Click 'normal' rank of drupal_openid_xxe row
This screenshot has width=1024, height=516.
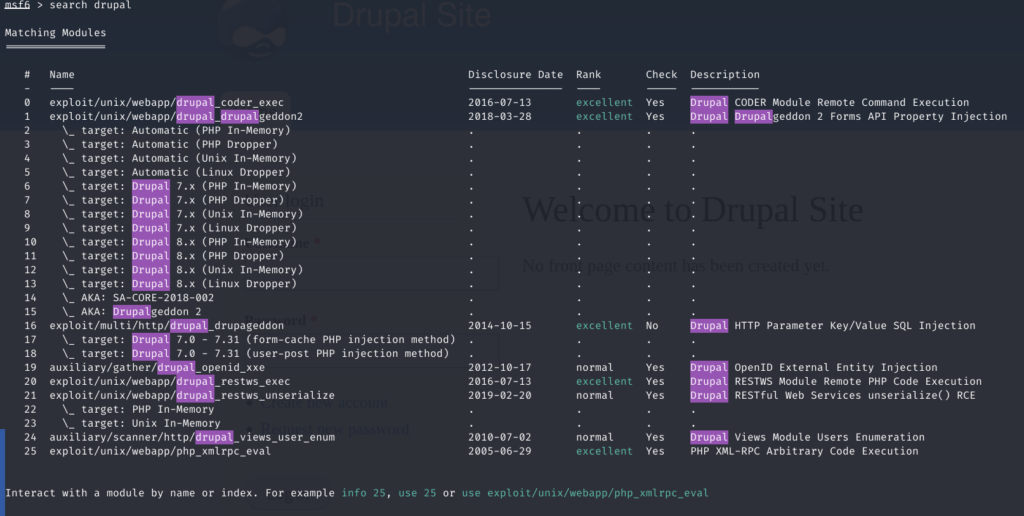pos(595,368)
